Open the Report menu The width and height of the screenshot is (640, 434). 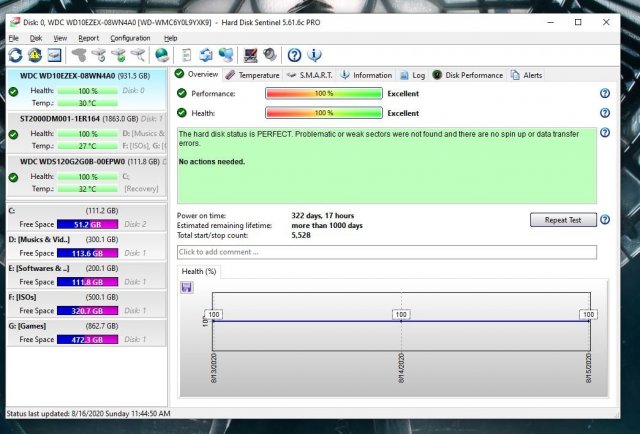pos(89,38)
